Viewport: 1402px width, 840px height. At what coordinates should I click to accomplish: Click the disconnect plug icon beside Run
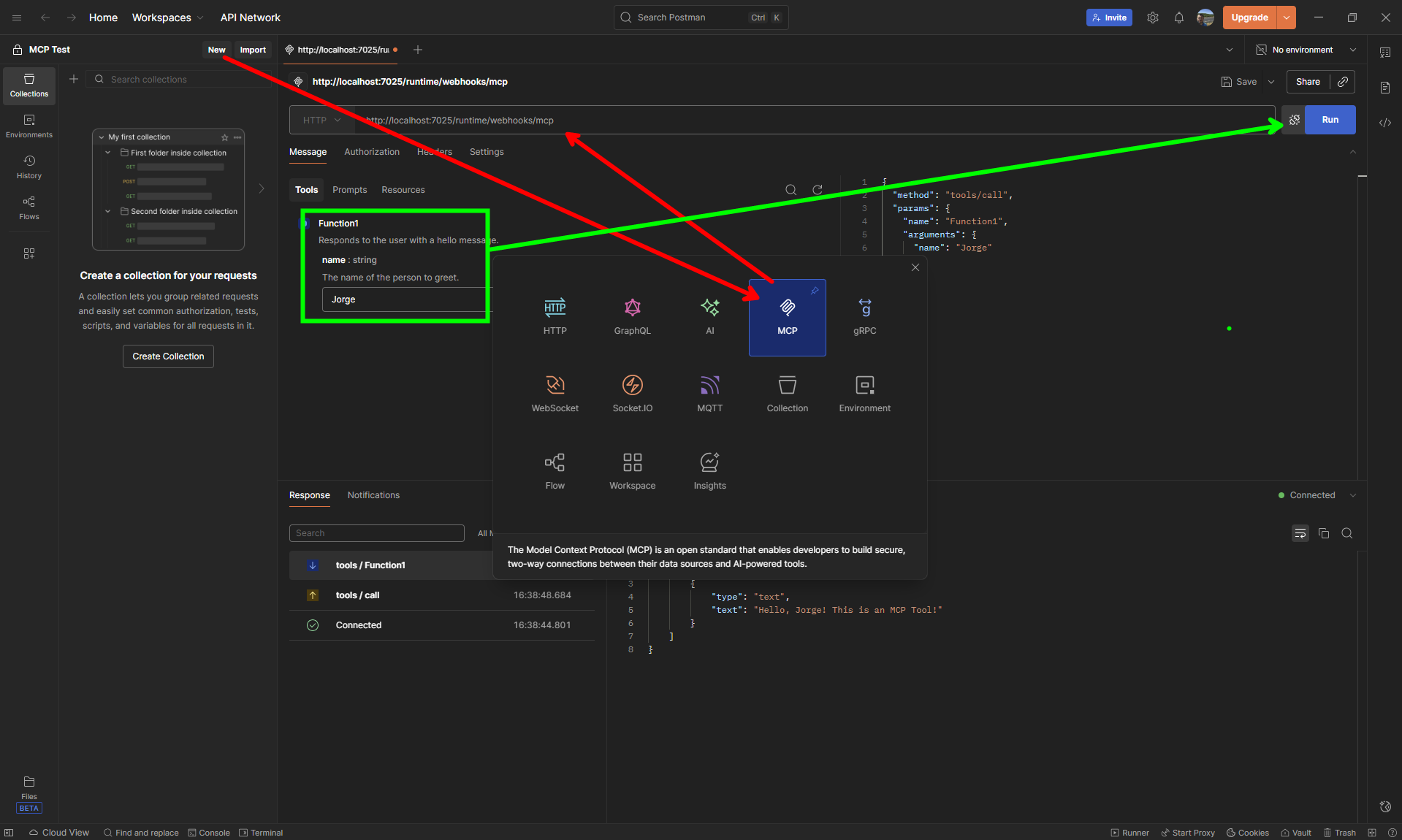tap(1293, 120)
